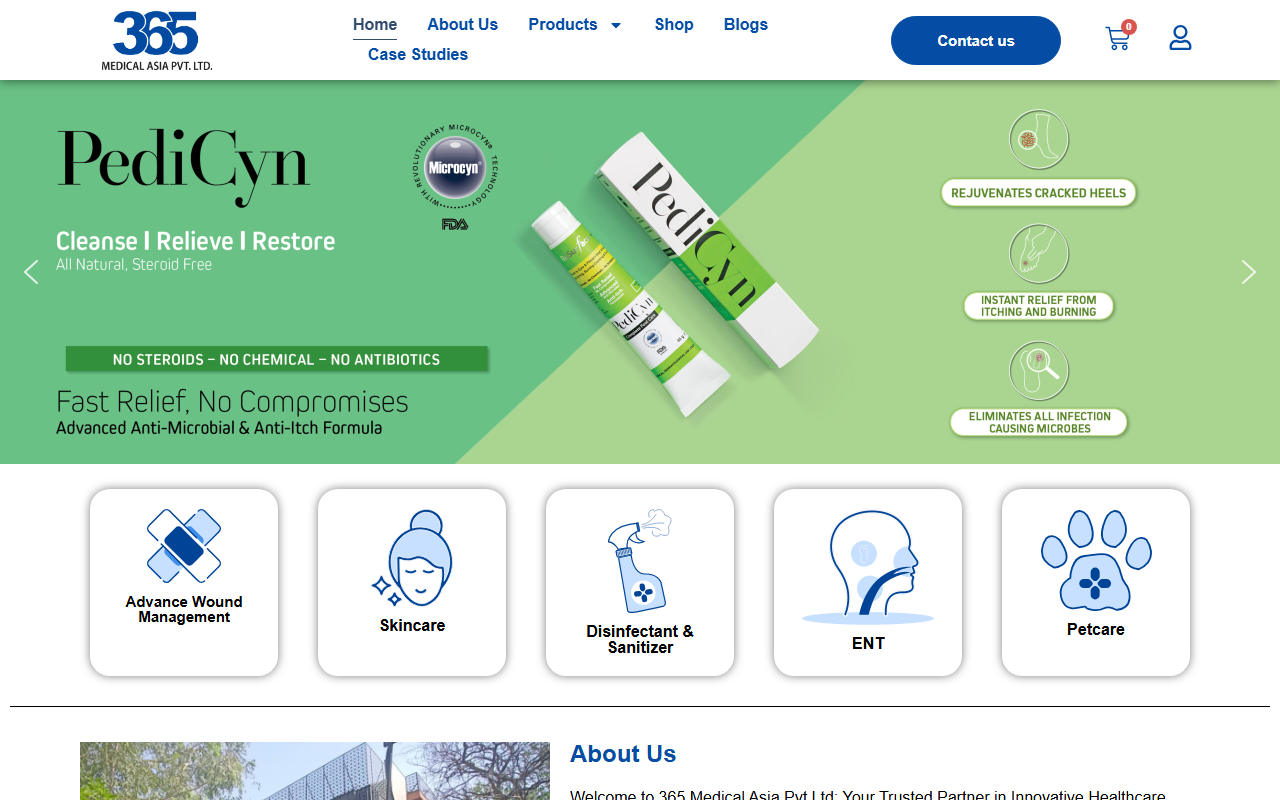Screen dimensions: 1280x800
Task: Open the ENT category label
Action: coord(868,643)
